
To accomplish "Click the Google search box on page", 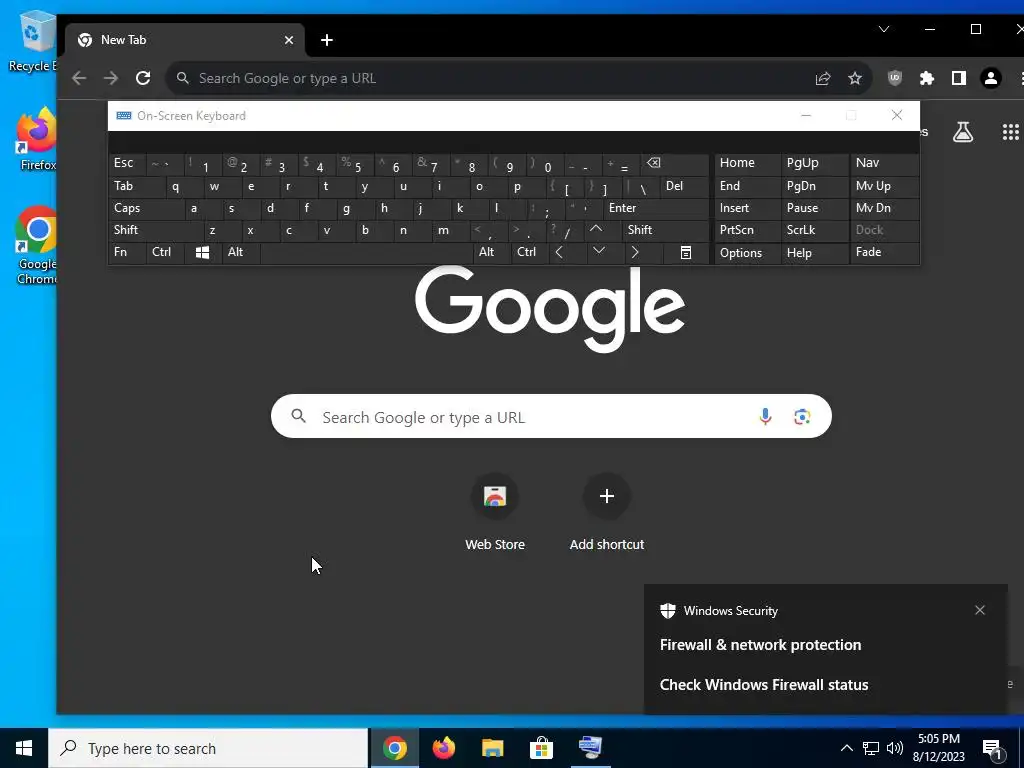I will (551, 417).
